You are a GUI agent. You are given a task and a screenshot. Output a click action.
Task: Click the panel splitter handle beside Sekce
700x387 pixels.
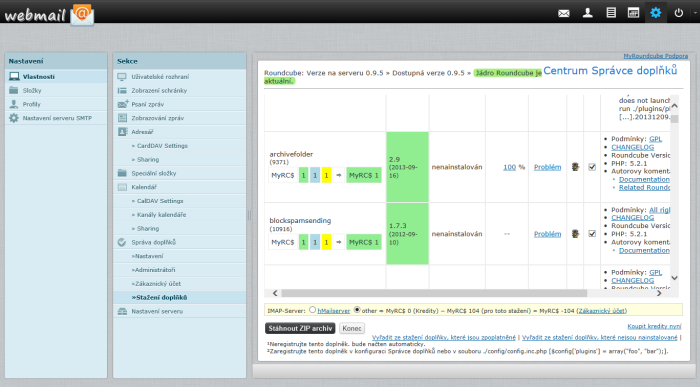pos(250,216)
